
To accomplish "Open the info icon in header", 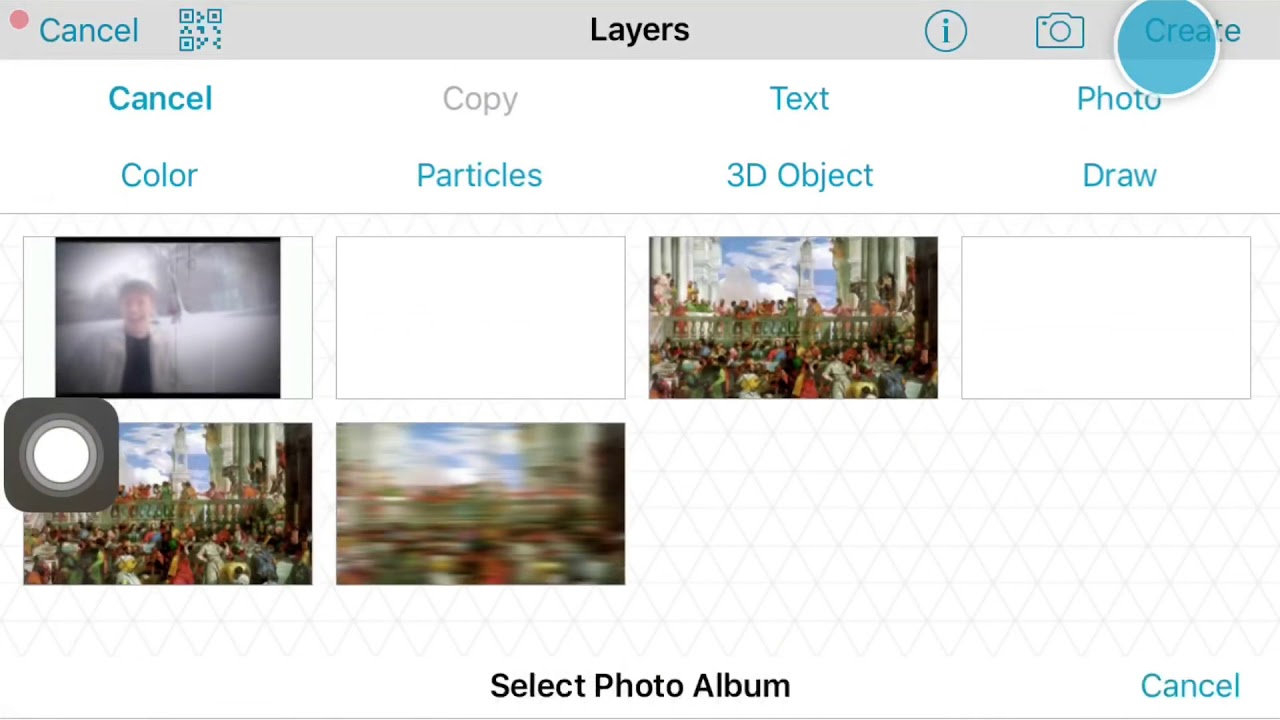I will pyautogui.click(x=945, y=31).
